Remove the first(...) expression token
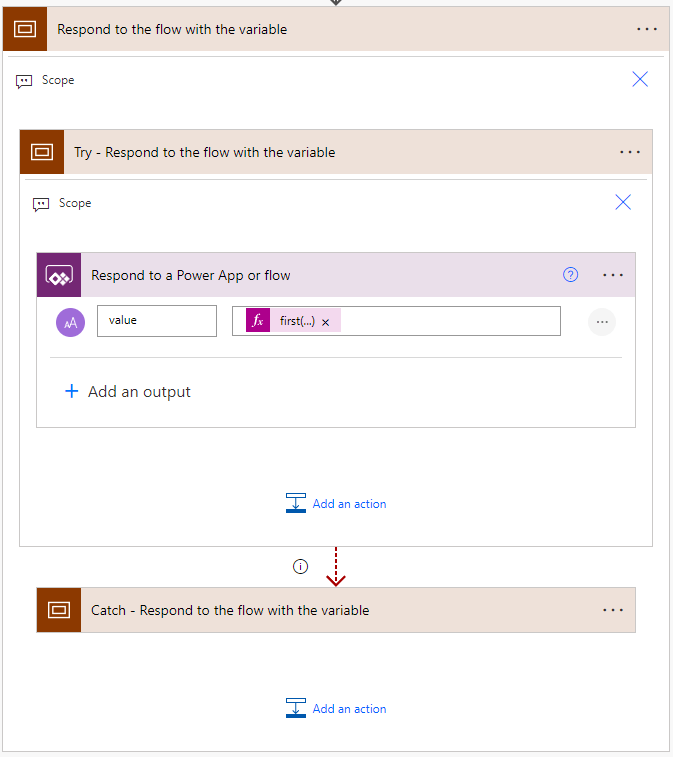The image size is (673, 757). 326,322
